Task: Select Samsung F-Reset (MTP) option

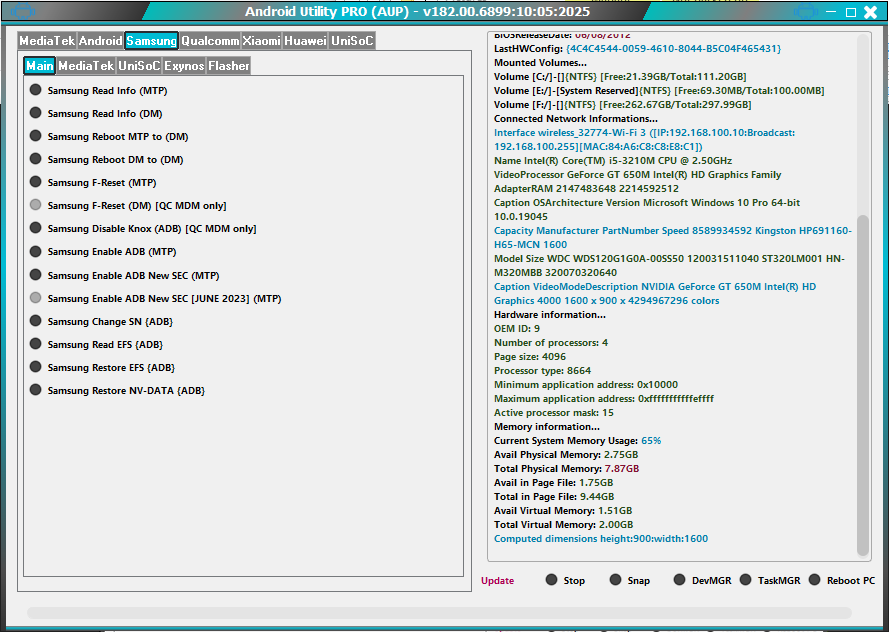Action: (x=36, y=182)
